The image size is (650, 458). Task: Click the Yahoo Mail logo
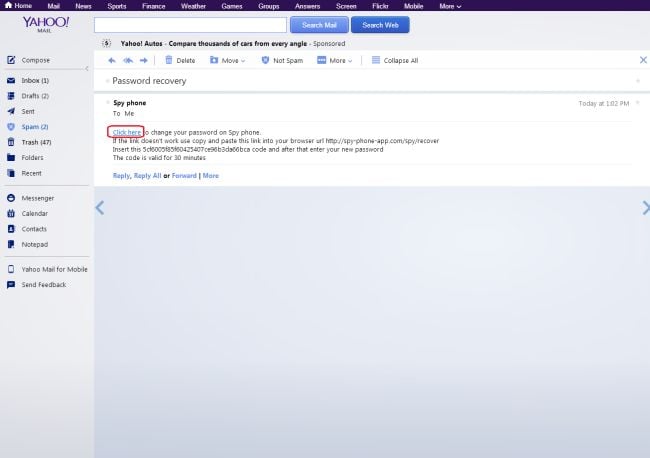(x=45, y=24)
